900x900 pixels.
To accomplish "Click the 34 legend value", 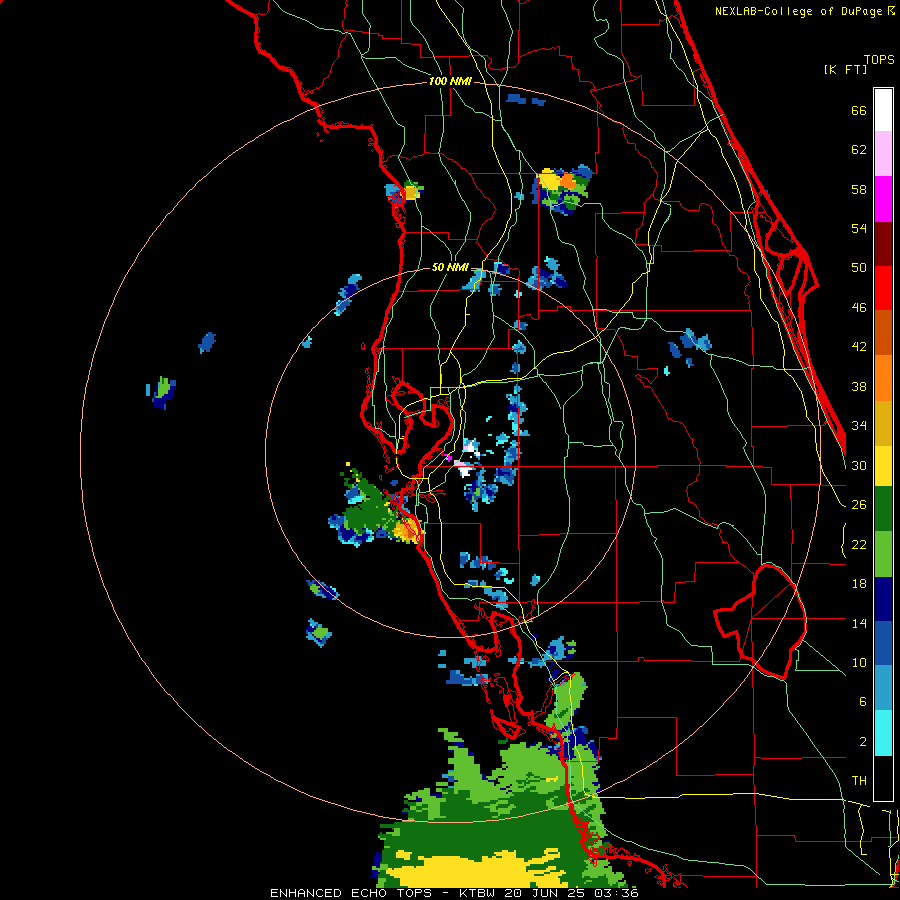I will 859,426.
